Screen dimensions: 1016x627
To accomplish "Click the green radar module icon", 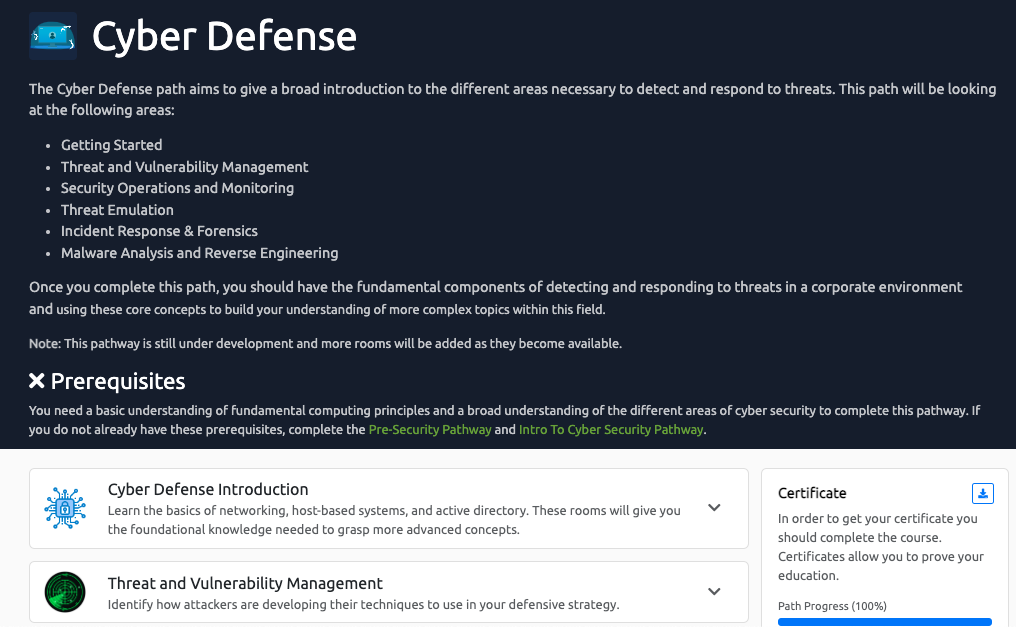I will [x=65, y=592].
